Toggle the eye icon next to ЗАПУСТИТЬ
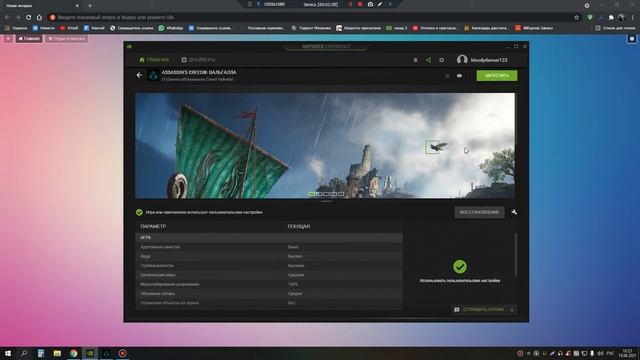 coord(459,76)
